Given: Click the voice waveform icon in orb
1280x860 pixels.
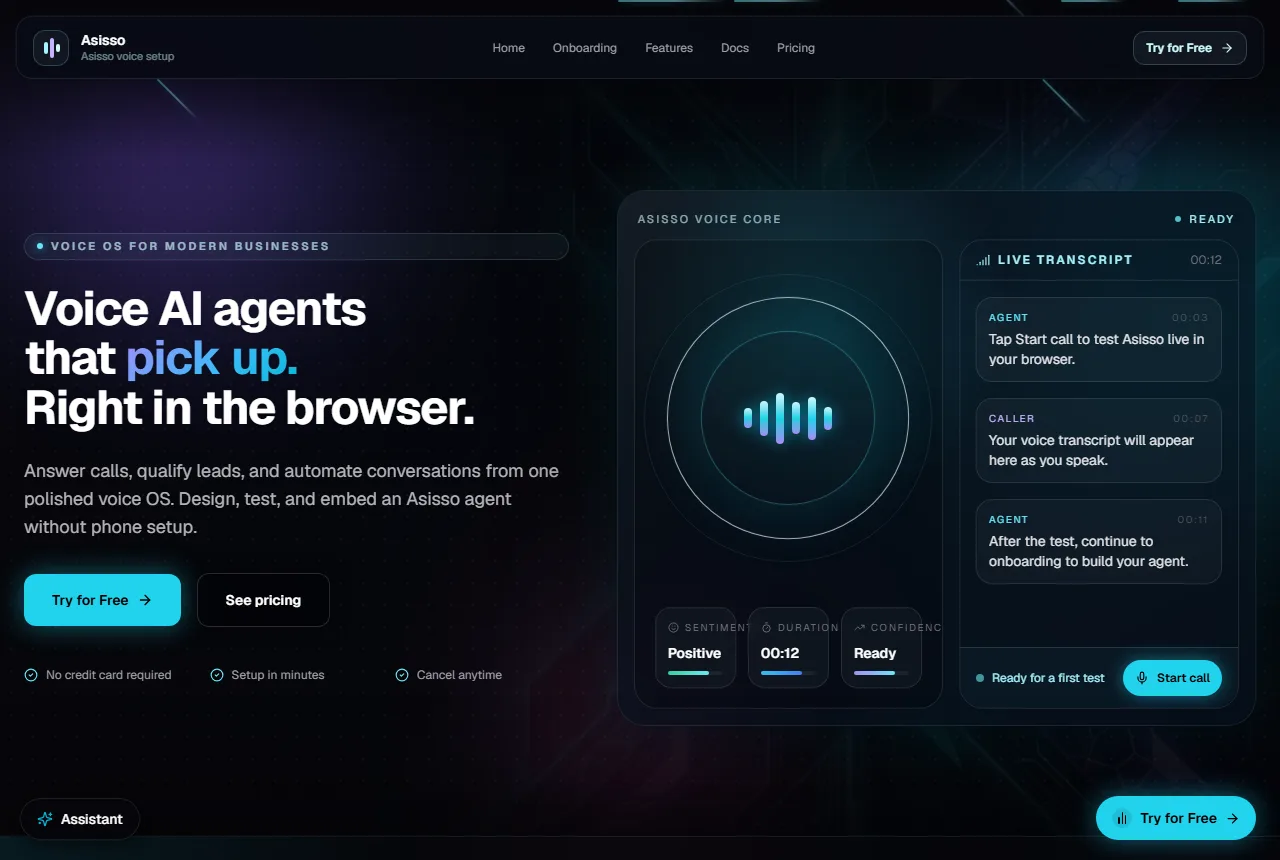Looking at the screenshot, I should (x=788, y=418).
